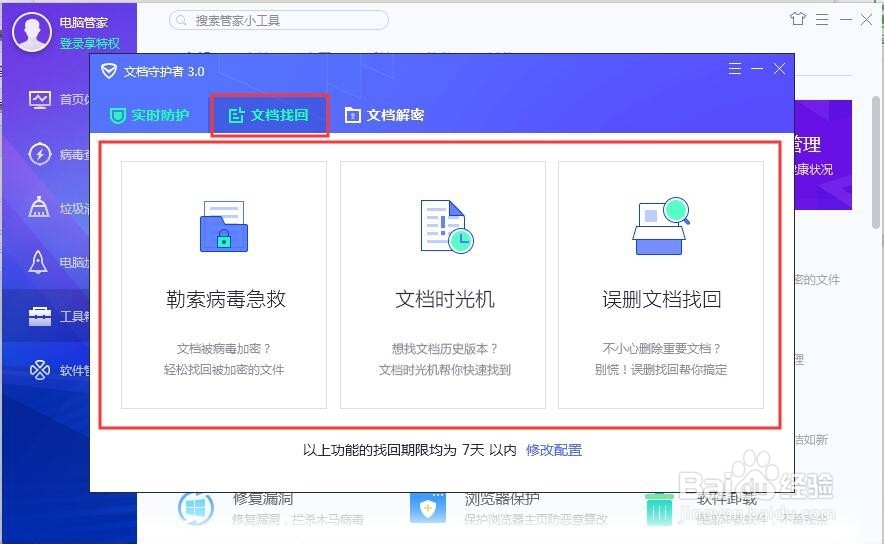Open the 勒索病毒急救 card title
The height and width of the screenshot is (544, 884).
click(x=226, y=299)
